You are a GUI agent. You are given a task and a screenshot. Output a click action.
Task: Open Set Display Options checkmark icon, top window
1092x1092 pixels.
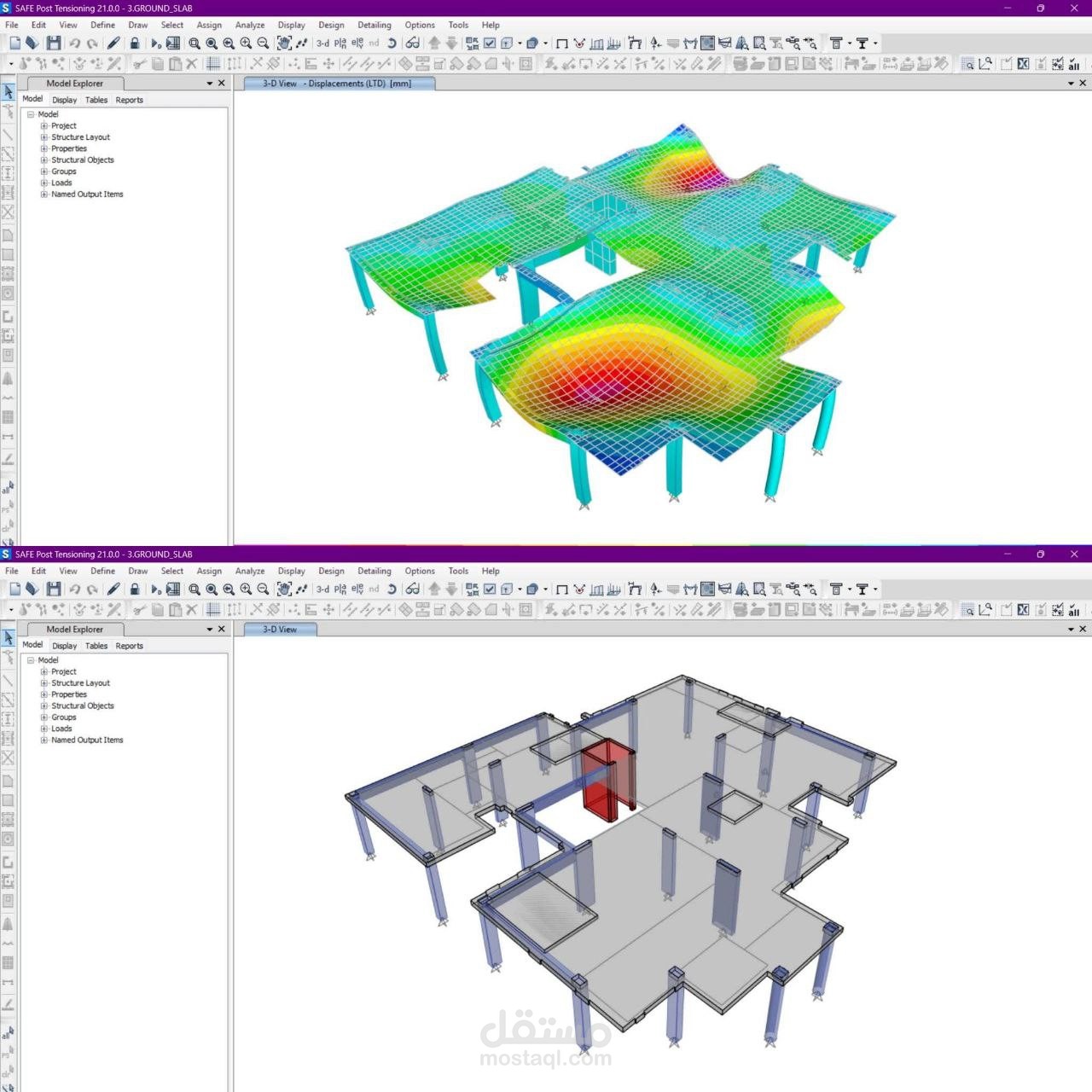(x=490, y=43)
